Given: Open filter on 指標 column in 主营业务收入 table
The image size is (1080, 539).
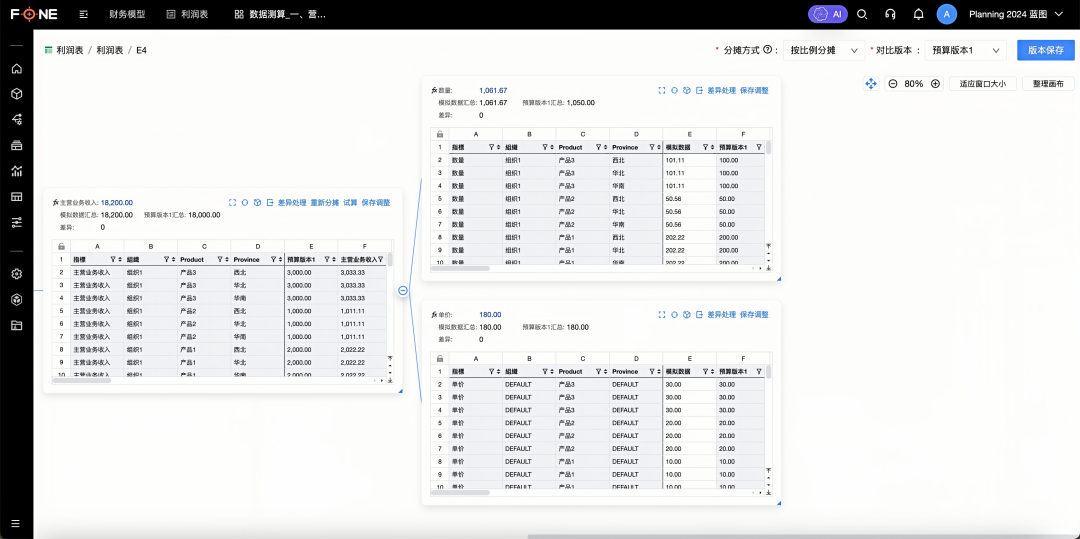Looking at the screenshot, I should pyautogui.click(x=112, y=260).
